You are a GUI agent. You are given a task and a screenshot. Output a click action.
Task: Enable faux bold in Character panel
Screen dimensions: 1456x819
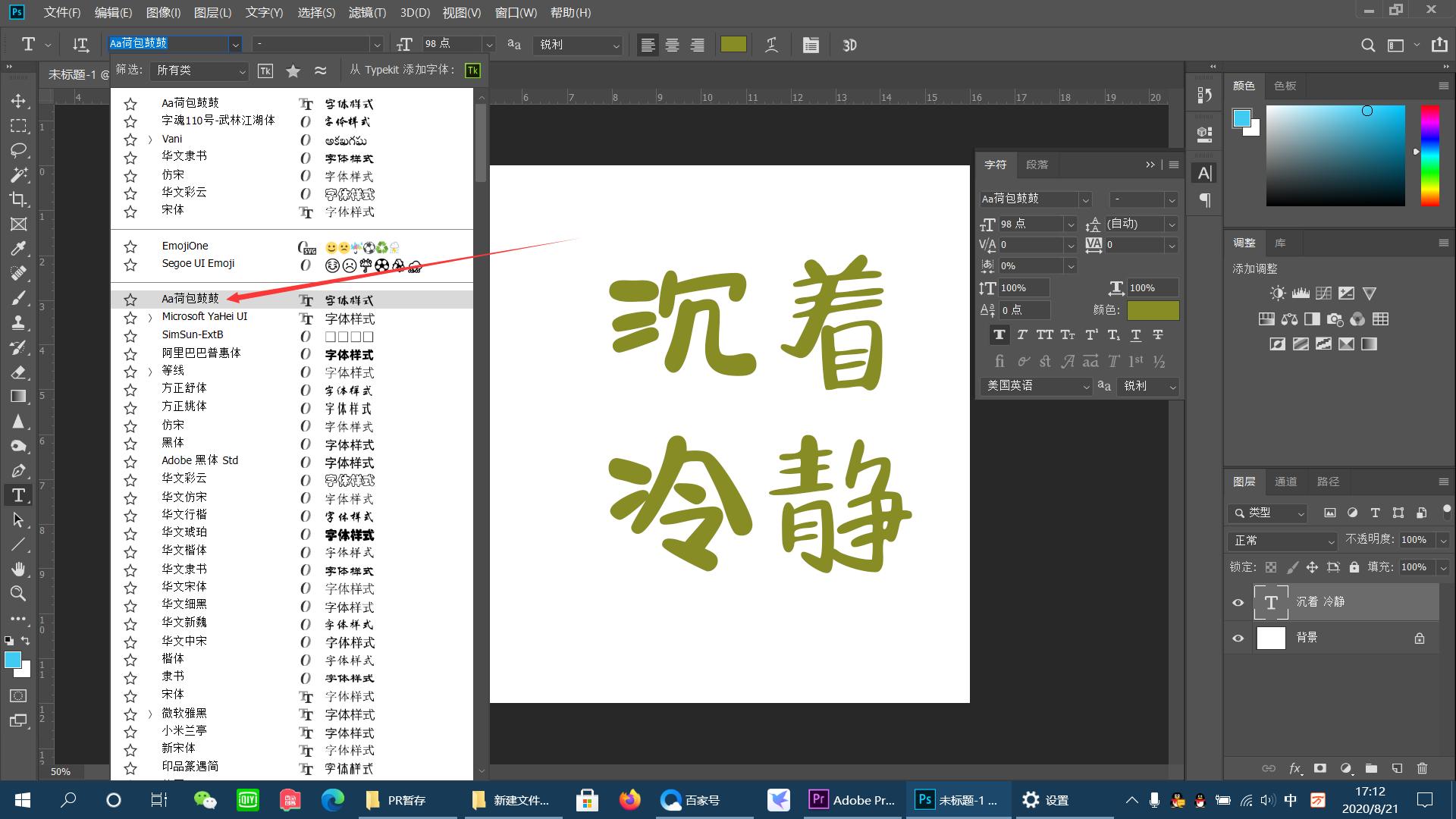(999, 334)
